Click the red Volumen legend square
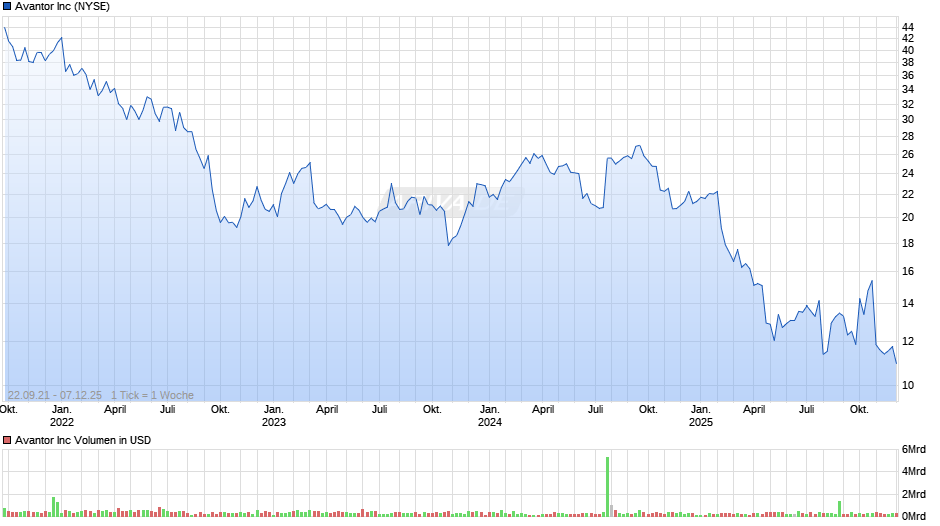The image size is (940, 526). tap(7, 440)
